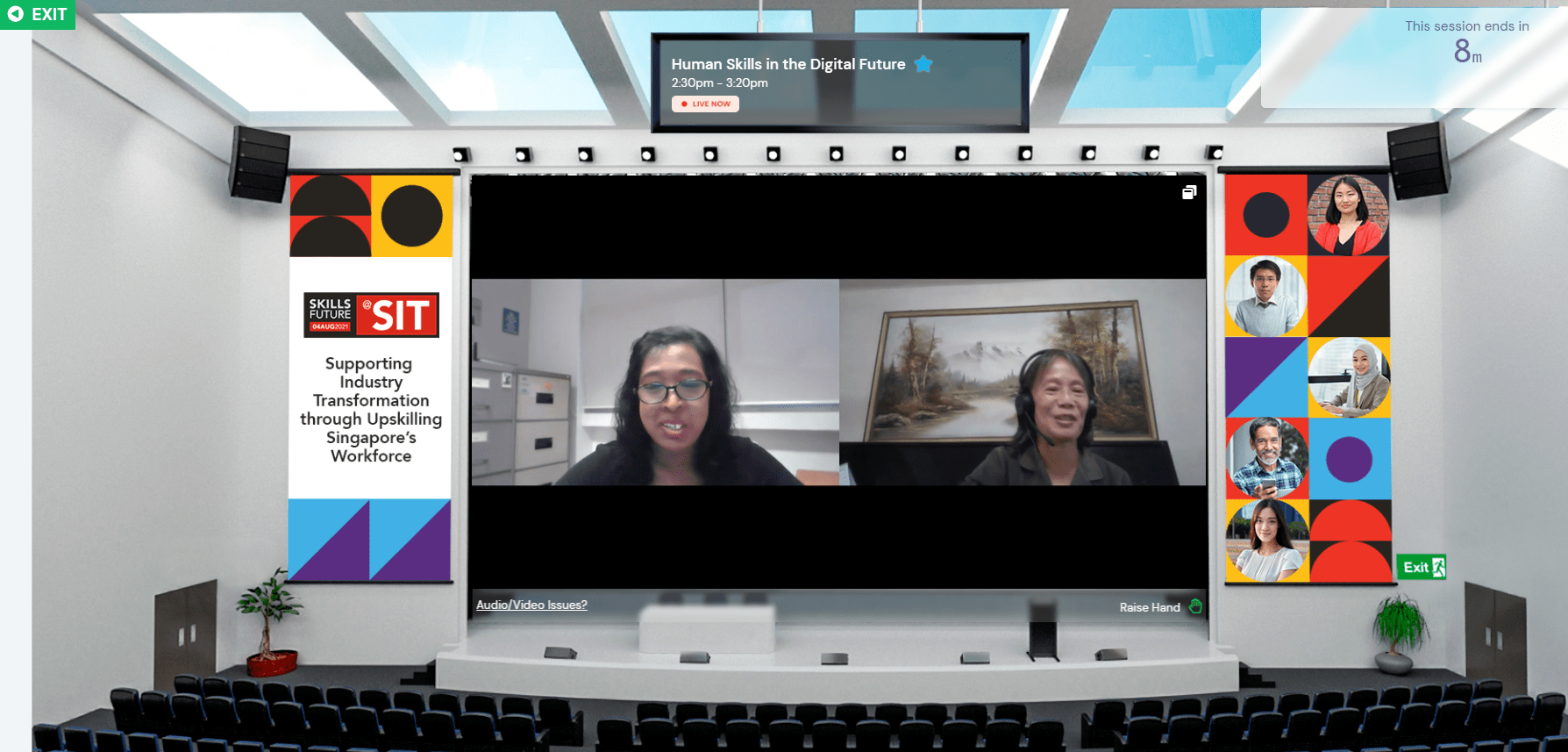Select the portrait of woman in red blazer

(1348, 215)
